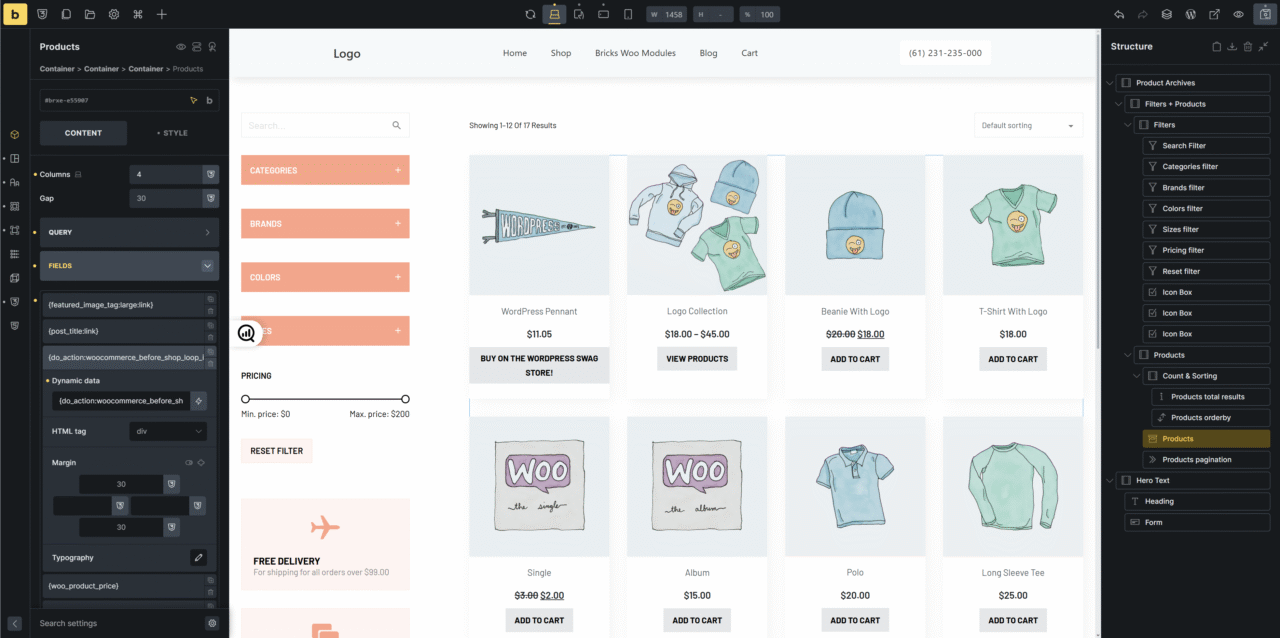Open the Default sorting dropdown
This screenshot has width=1280, height=638.
1028,126
